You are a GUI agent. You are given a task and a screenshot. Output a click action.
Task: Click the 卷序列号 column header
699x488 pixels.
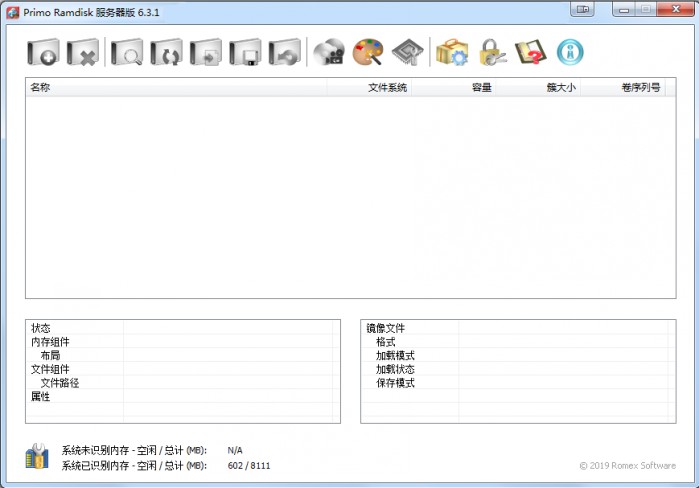tap(623, 87)
